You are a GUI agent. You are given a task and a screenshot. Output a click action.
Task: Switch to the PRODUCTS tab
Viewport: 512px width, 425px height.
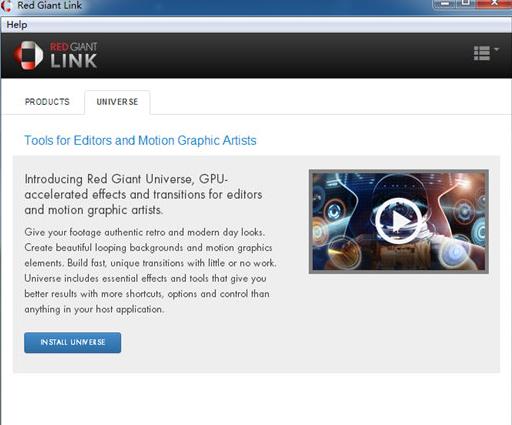click(47, 102)
